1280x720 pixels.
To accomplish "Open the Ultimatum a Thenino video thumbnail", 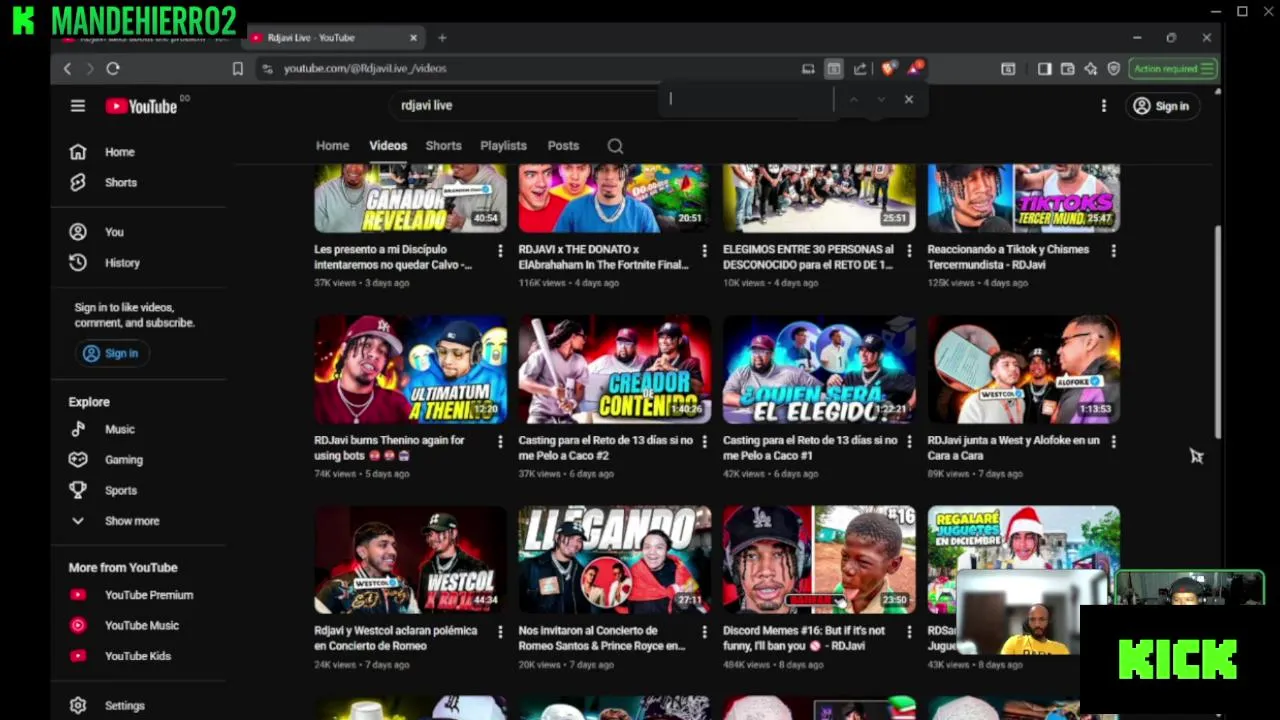I will click(x=410, y=370).
